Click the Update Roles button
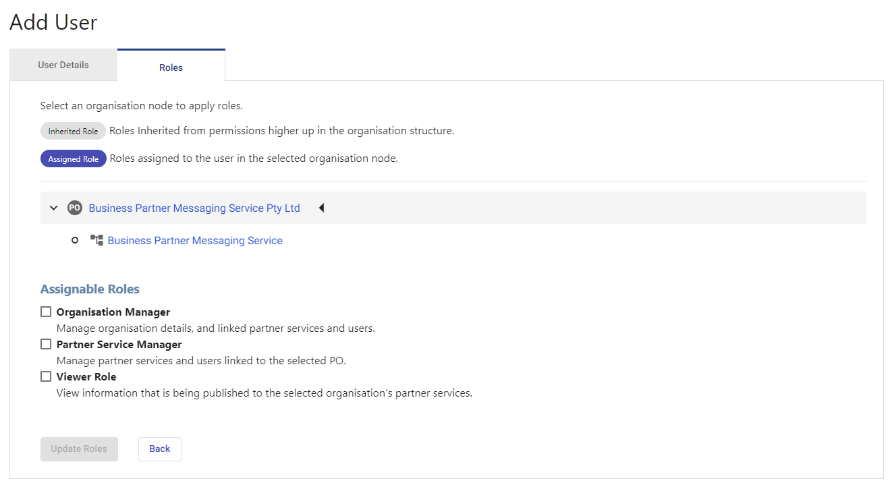892x487 pixels. 79,449
